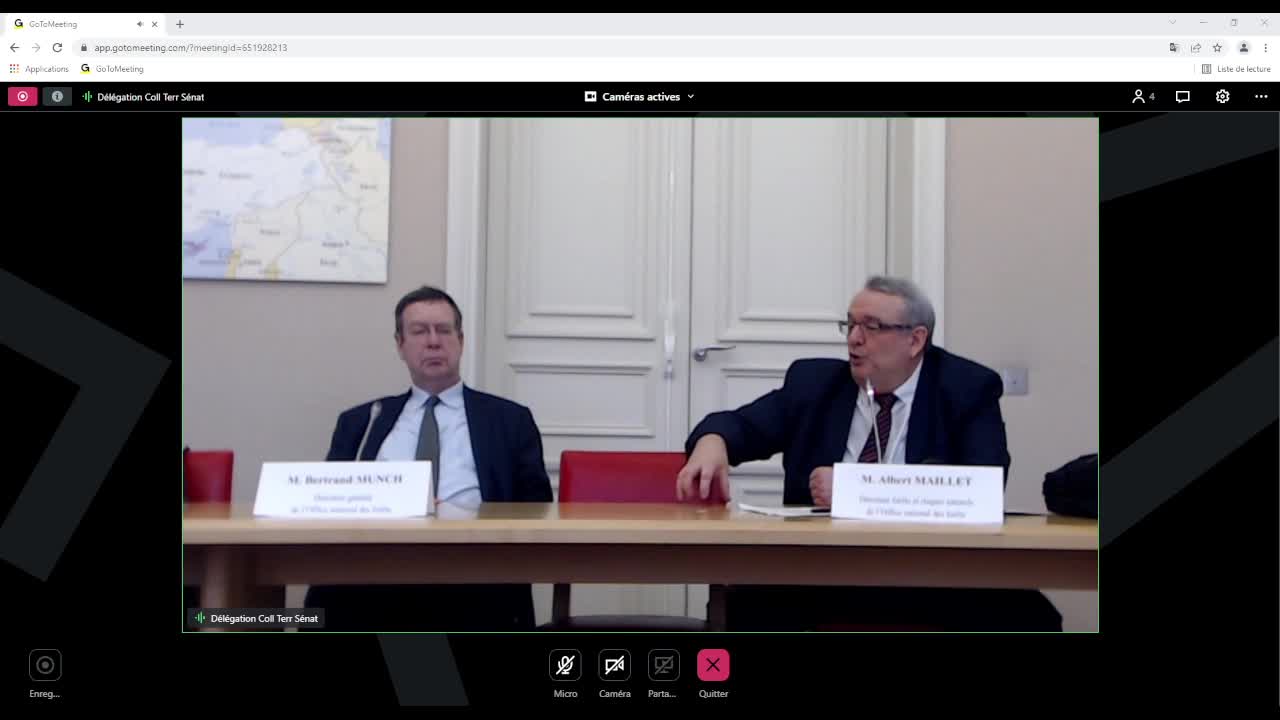This screenshot has width=1280, height=720.
Task: View site lock security information
Action: [x=84, y=47]
